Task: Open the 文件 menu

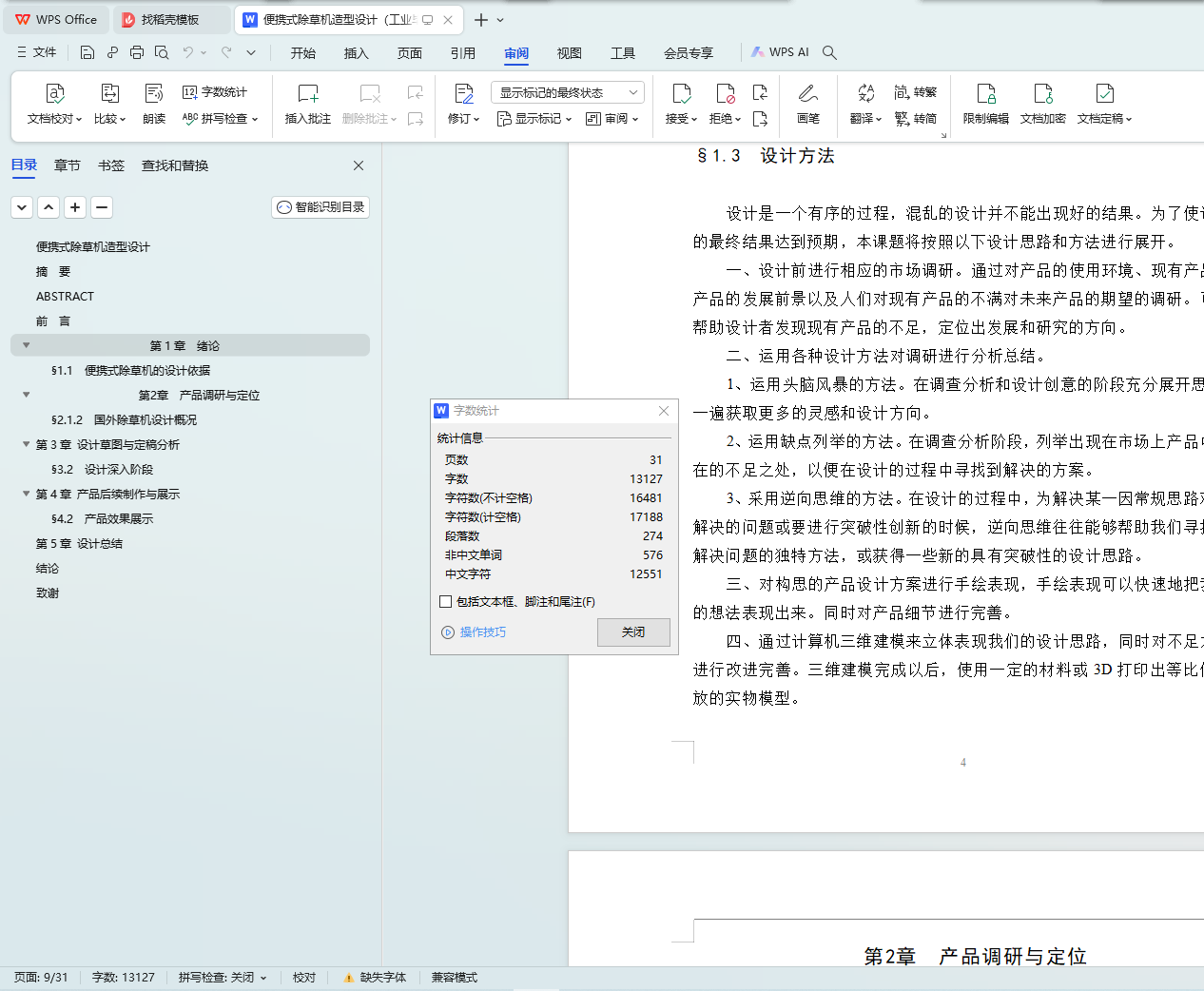Action: [37, 52]
